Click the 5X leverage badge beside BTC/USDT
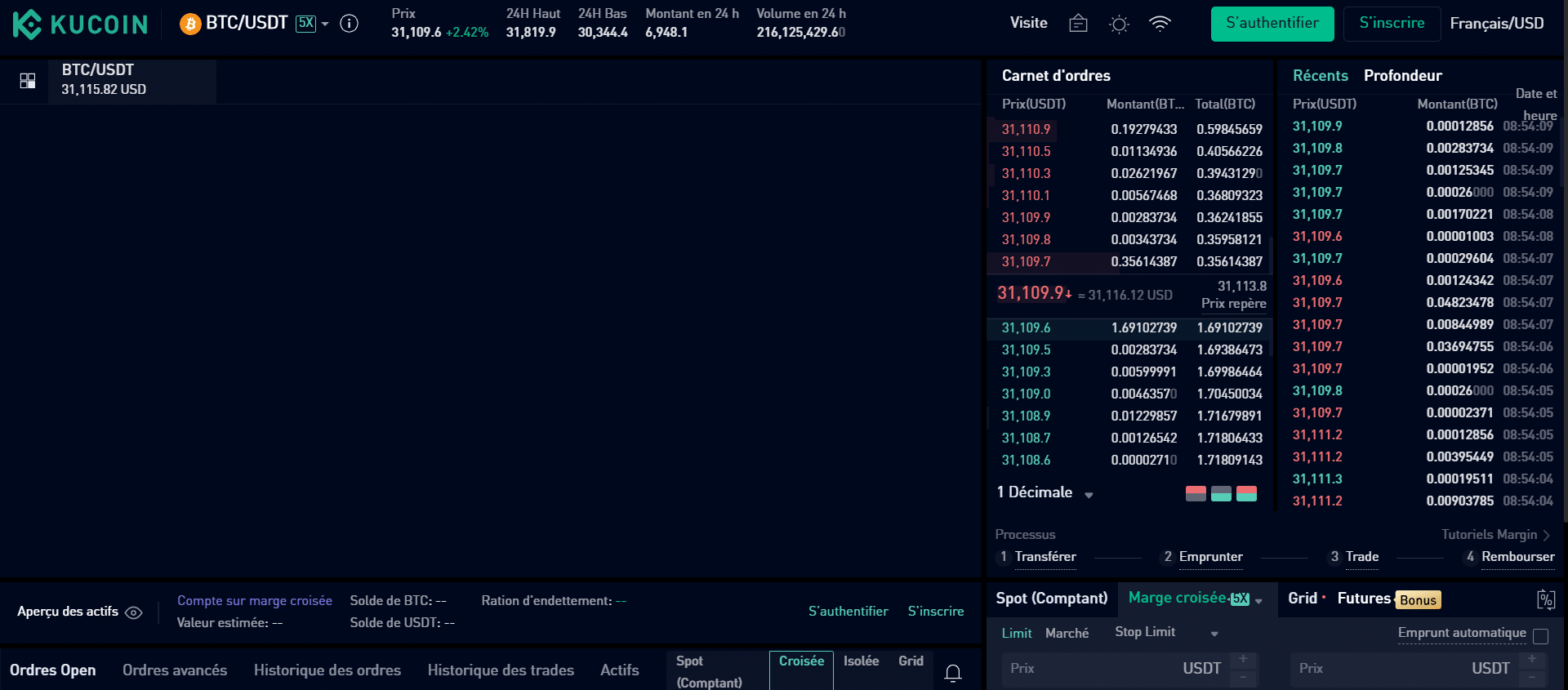The image size is (1568, 690). (305, 23)
